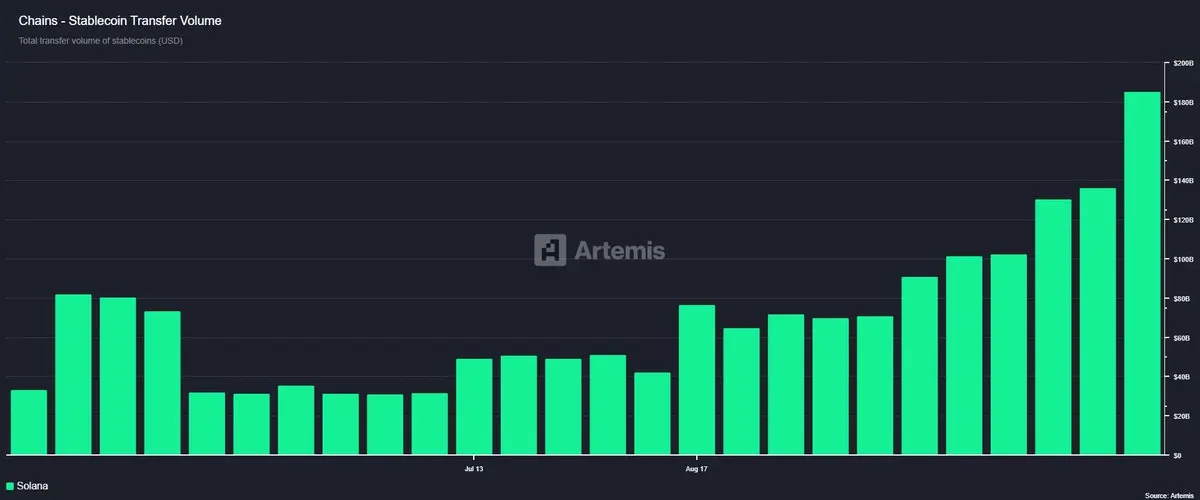The width and height of the screenshot is (1200, 500).
Task: Click the green Solana legend color swatch
Action: coord(10,486)
